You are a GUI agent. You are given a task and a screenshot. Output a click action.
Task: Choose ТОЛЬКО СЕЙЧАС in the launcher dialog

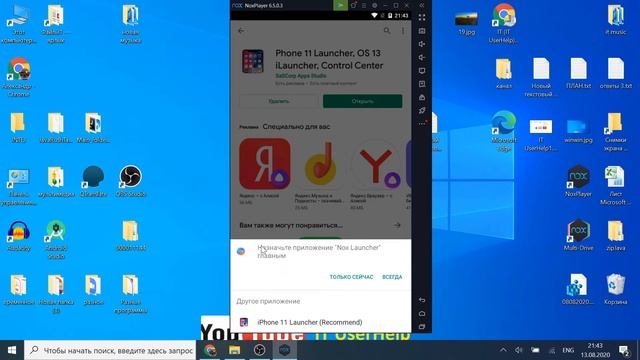coord(351,277)
